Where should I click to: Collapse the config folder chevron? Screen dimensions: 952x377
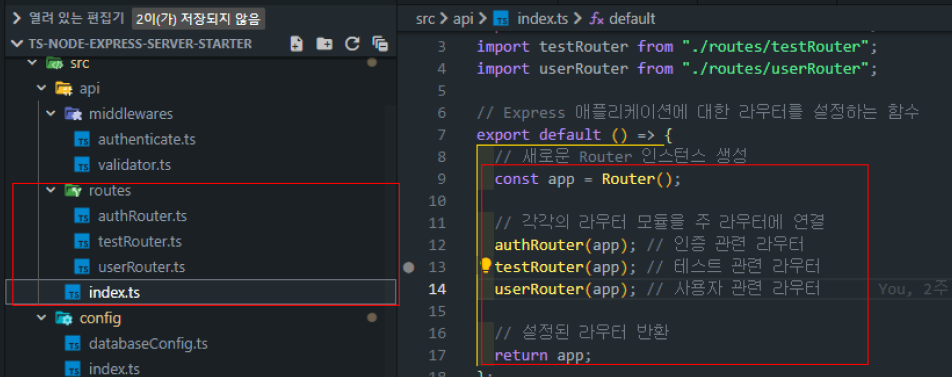42,318
